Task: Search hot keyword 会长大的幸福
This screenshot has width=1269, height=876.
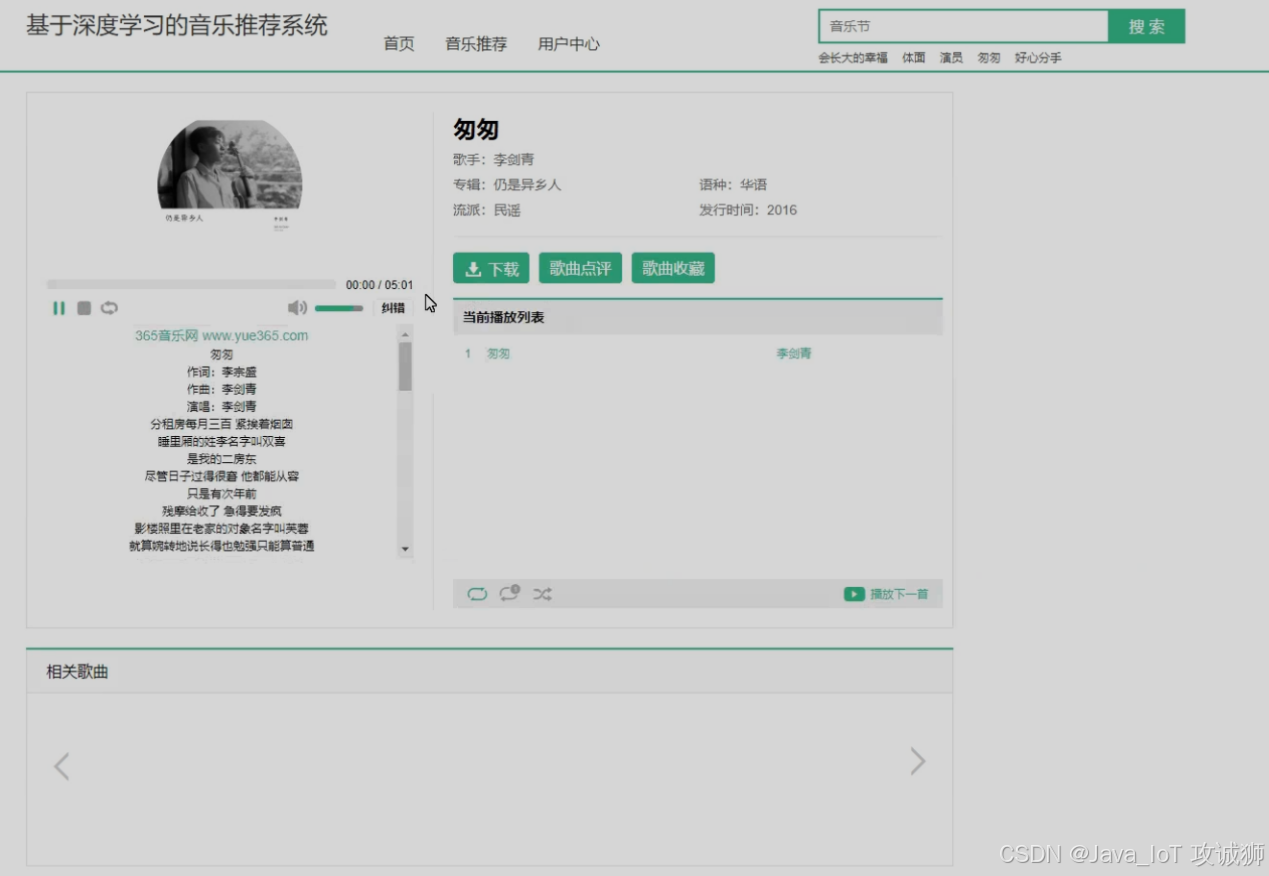Action: [x=853, y=58]
